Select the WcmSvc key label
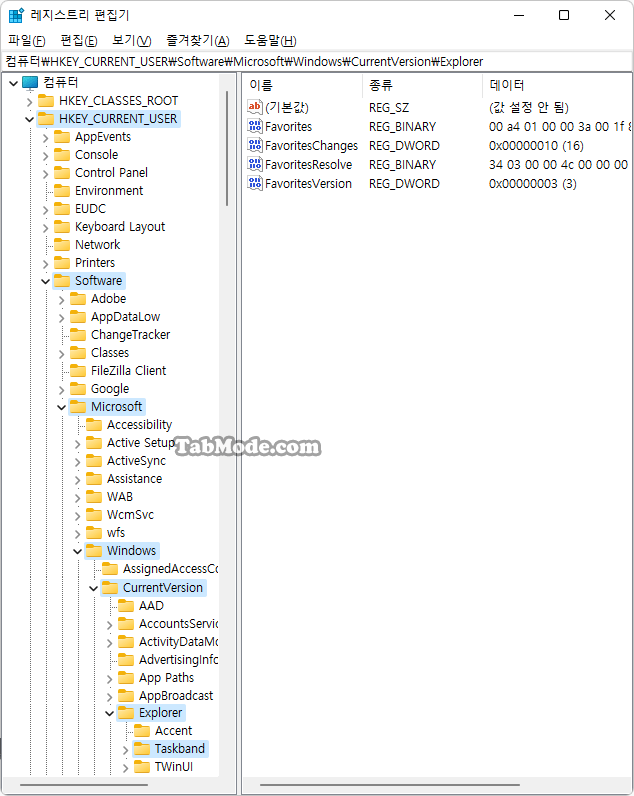This screenshot has height=796, width=634. 130,515
